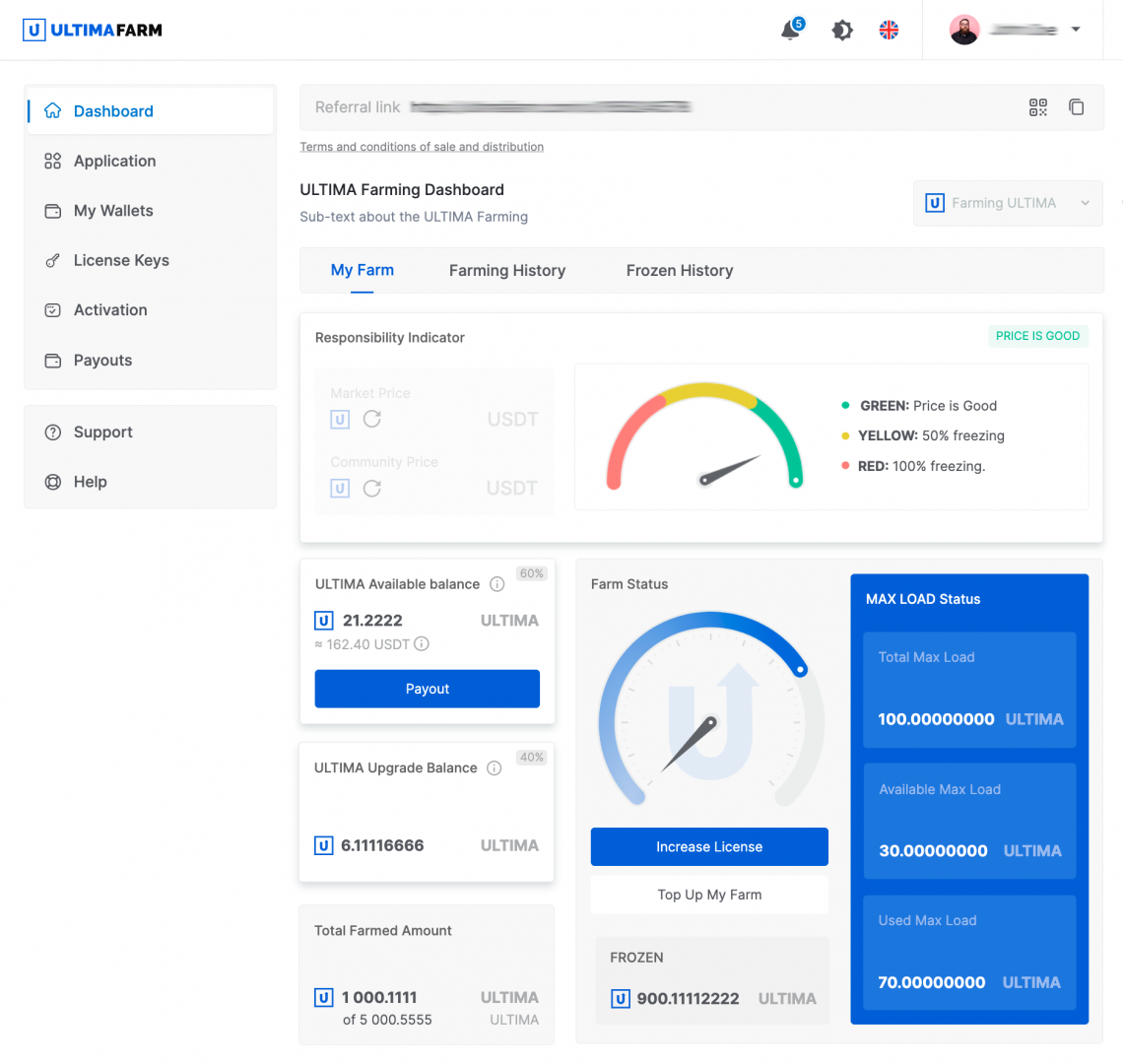This screenshot has width=1123, height=1064.
Task: Refresh the Market Price
Action: 371,419
